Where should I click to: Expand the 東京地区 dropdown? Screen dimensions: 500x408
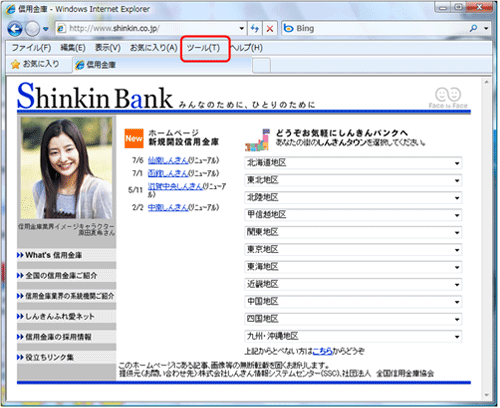[353, 250]
